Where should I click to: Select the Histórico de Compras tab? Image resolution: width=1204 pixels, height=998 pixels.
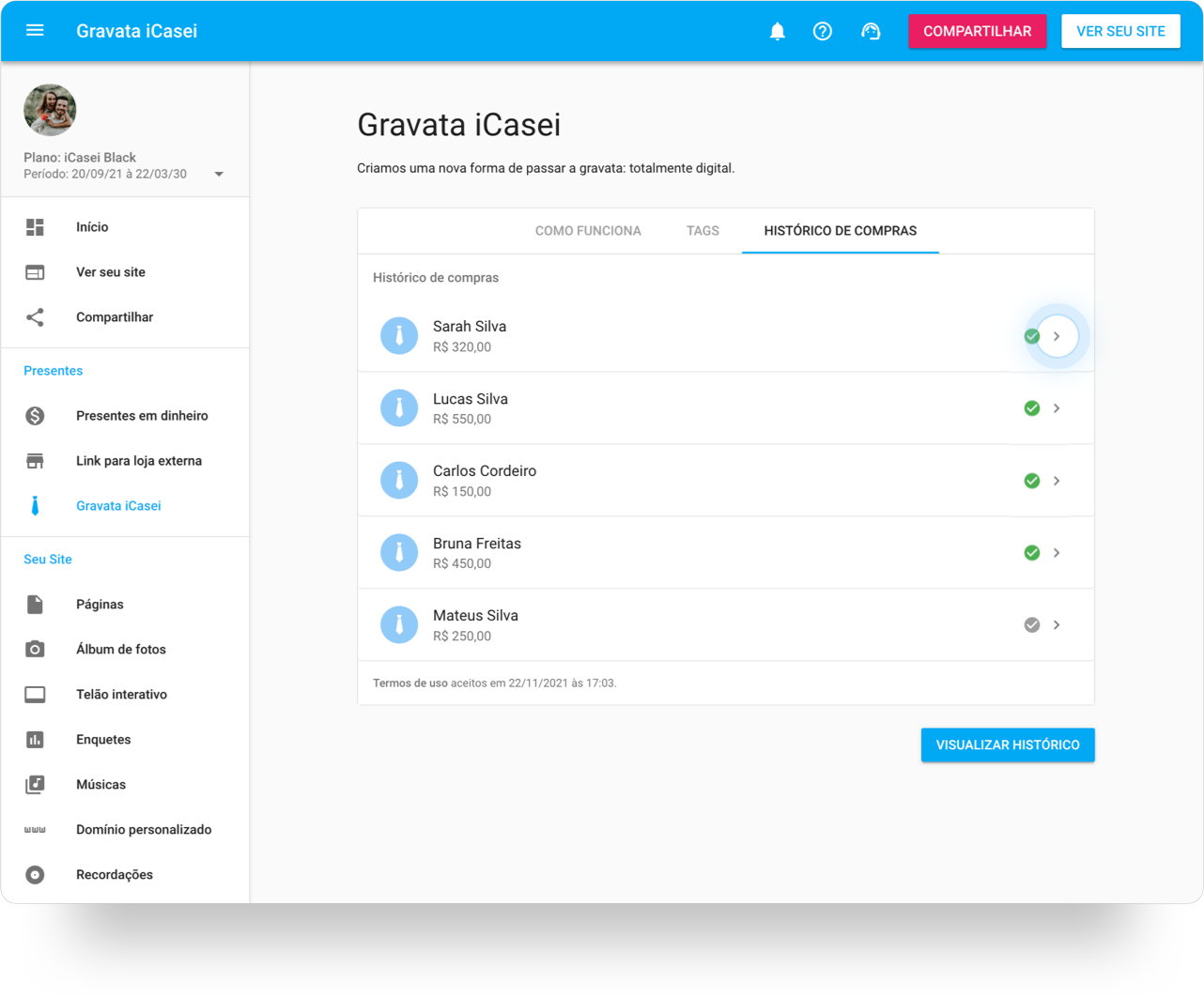click(x=841, y=231)
